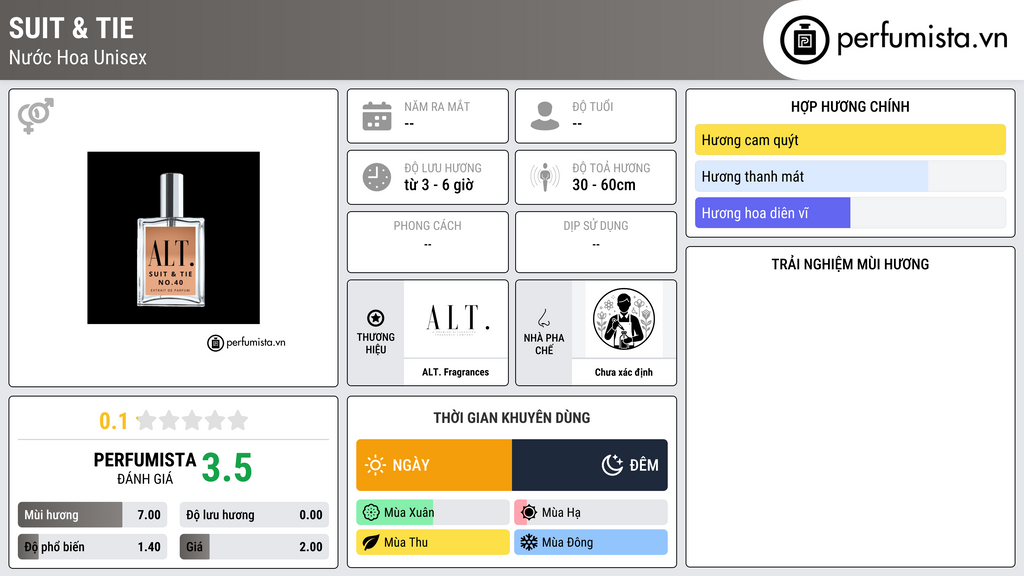Click the five-star user rating row

coord(192,420)
